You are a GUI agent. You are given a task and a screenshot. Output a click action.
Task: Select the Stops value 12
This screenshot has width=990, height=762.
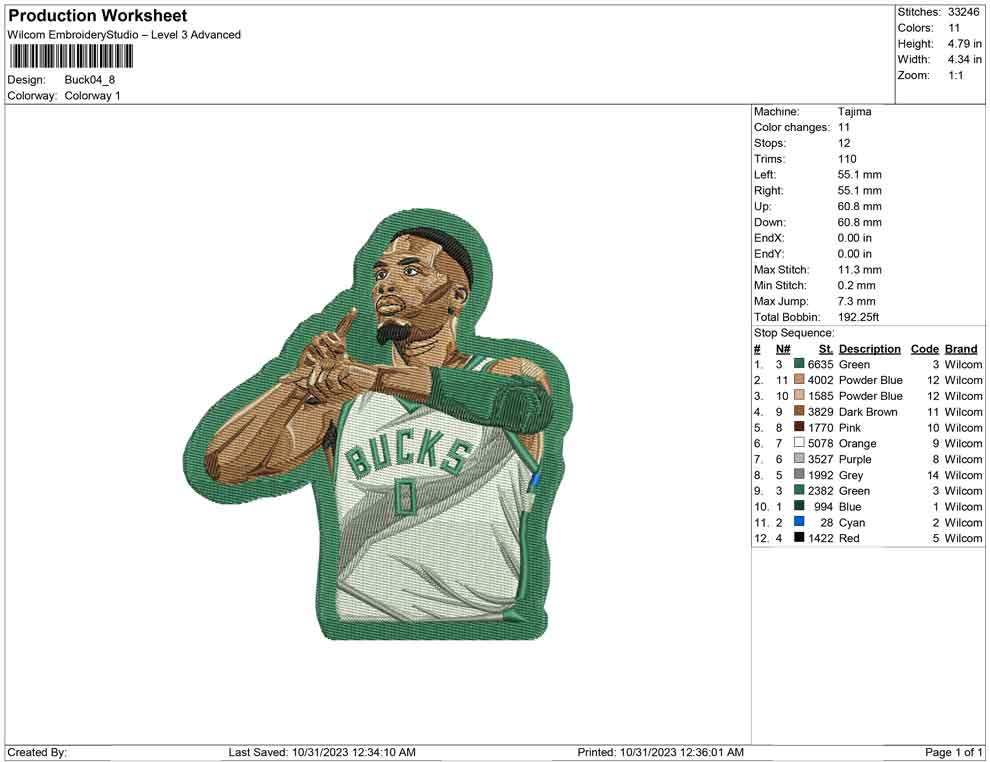844,143
